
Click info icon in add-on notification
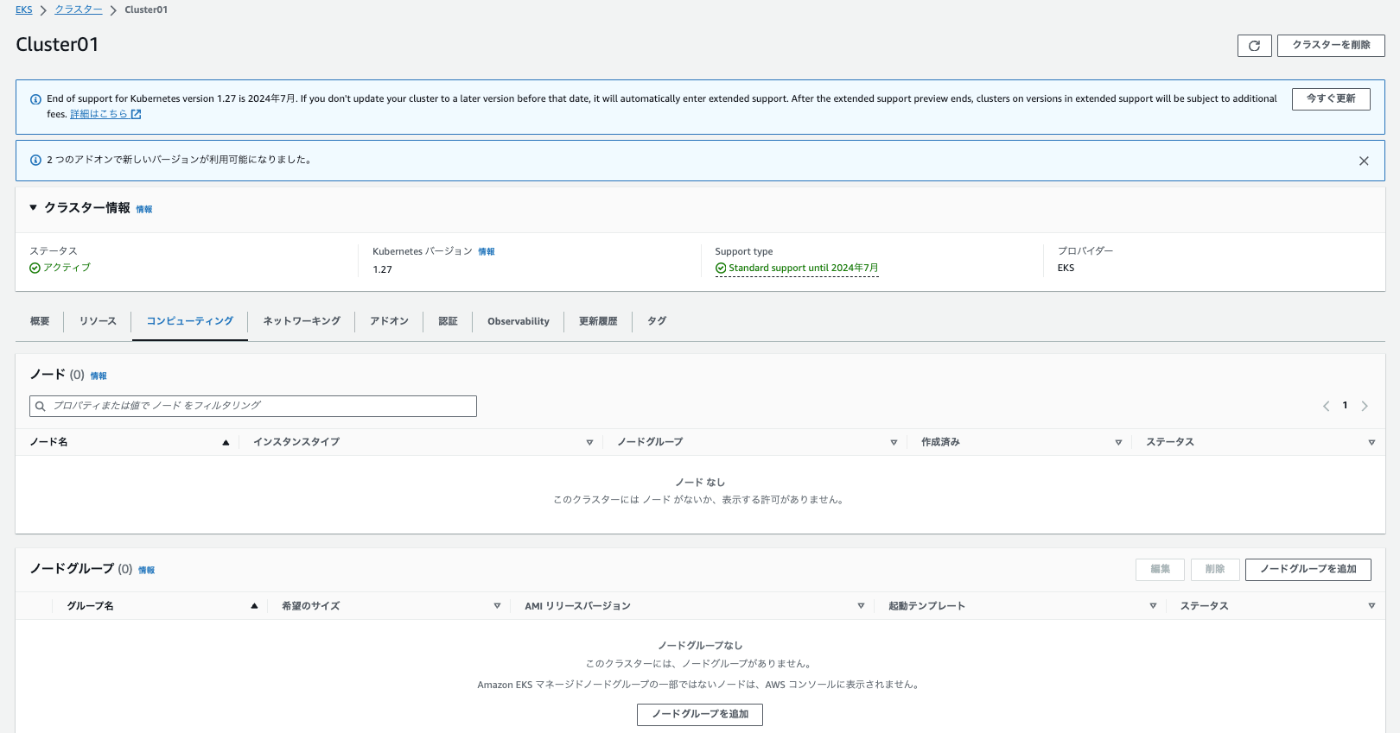coord(36,160)
